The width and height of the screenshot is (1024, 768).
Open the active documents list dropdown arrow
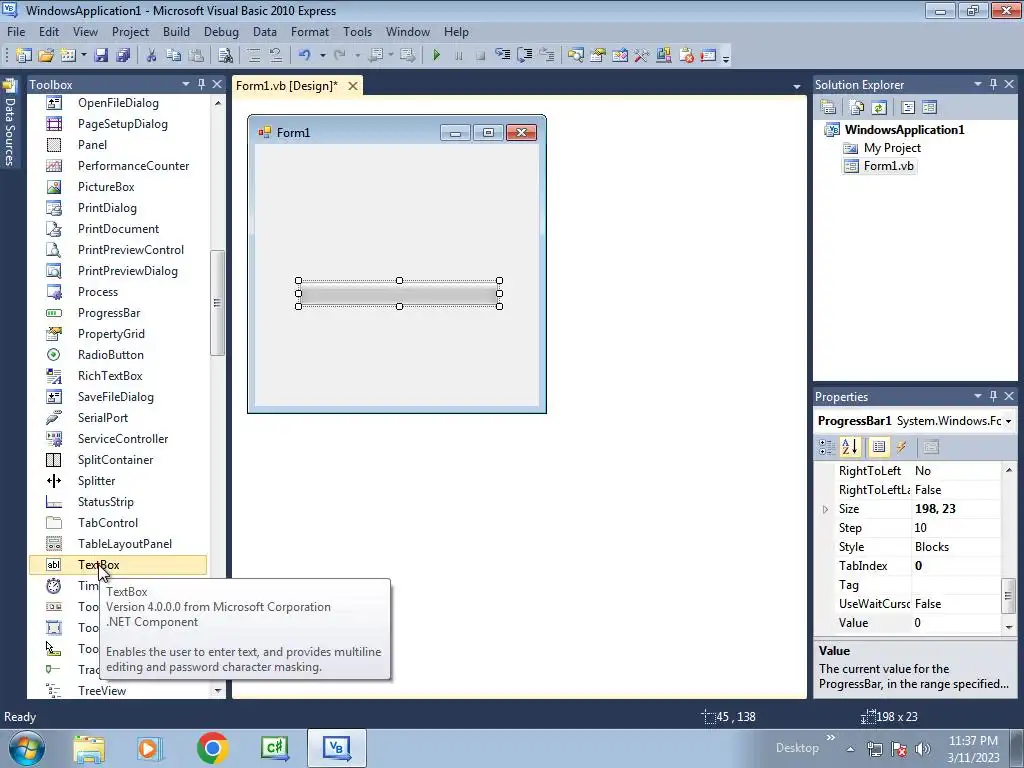click(x=797, y=86)
